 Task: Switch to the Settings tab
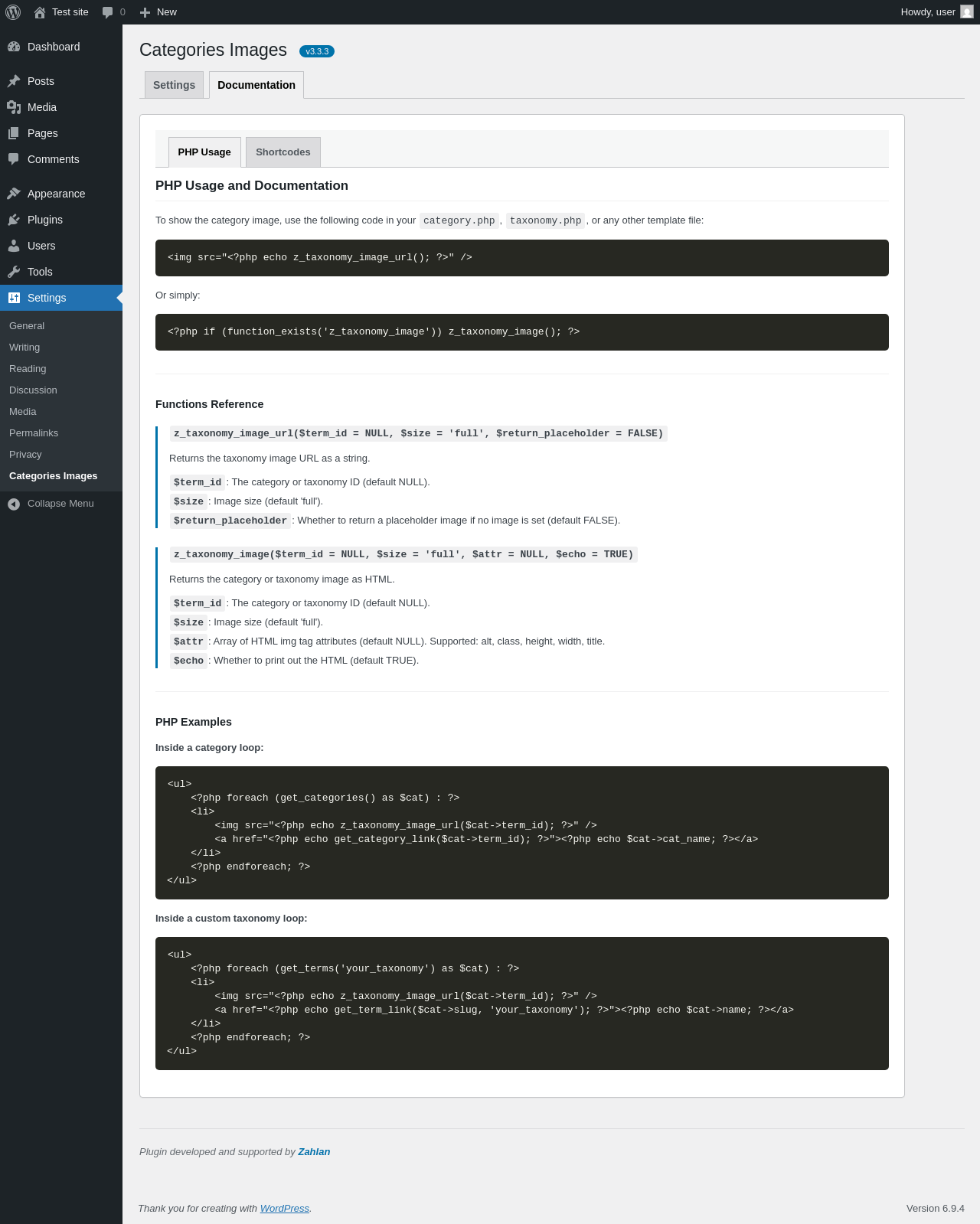click(x=174, y=85)
